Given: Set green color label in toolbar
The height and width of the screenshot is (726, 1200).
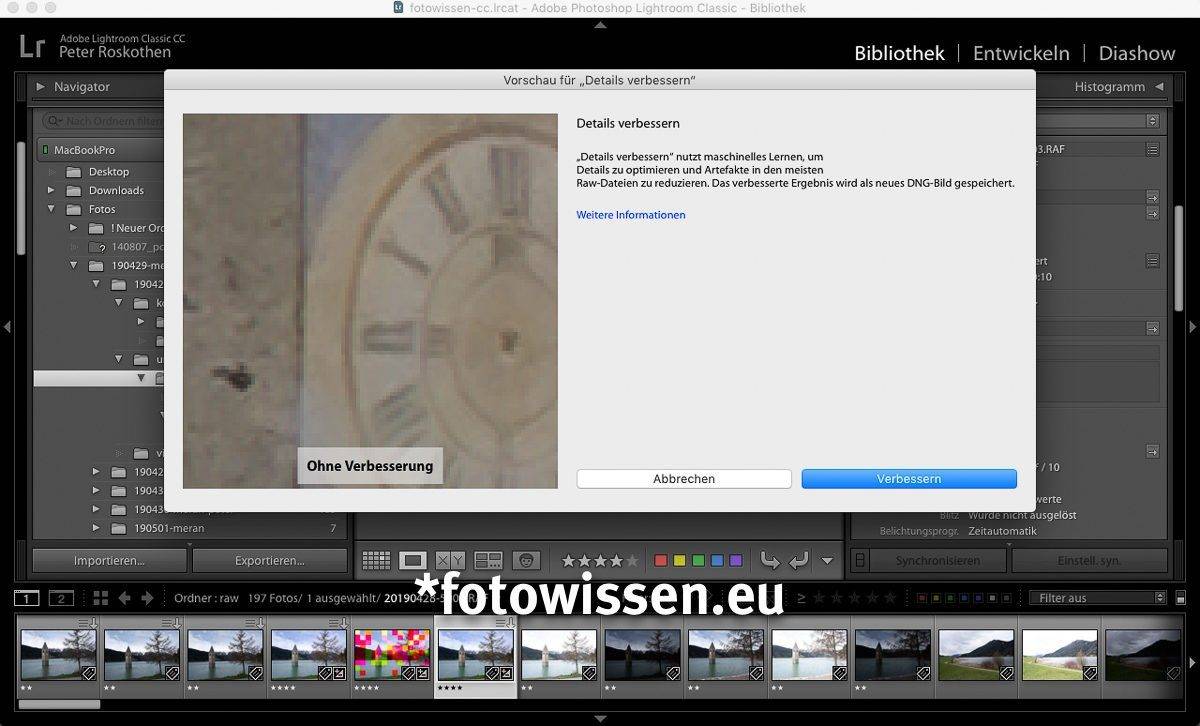Looking at the screenshot, I should (x=698, y=561).
